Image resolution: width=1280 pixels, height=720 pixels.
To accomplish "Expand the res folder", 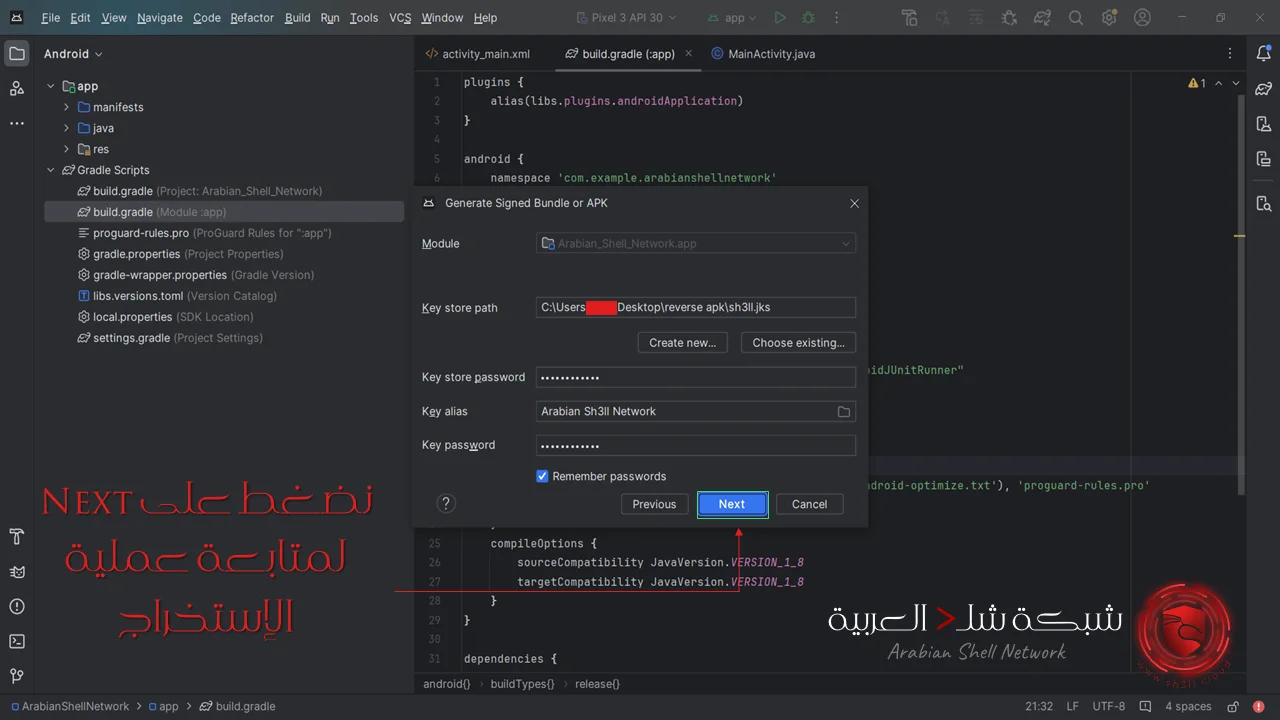I will (67, 149).
